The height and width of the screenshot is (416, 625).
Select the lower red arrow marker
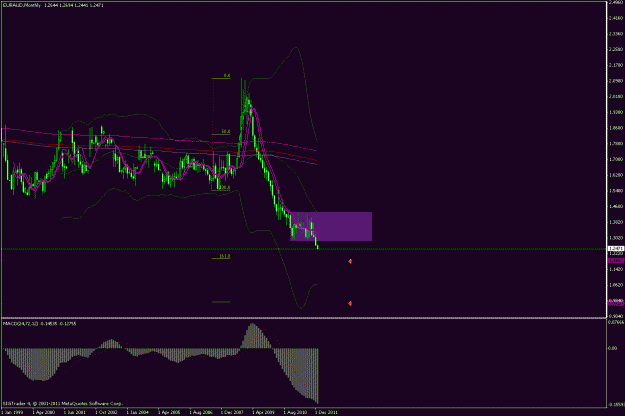click(x=350, y=303)
